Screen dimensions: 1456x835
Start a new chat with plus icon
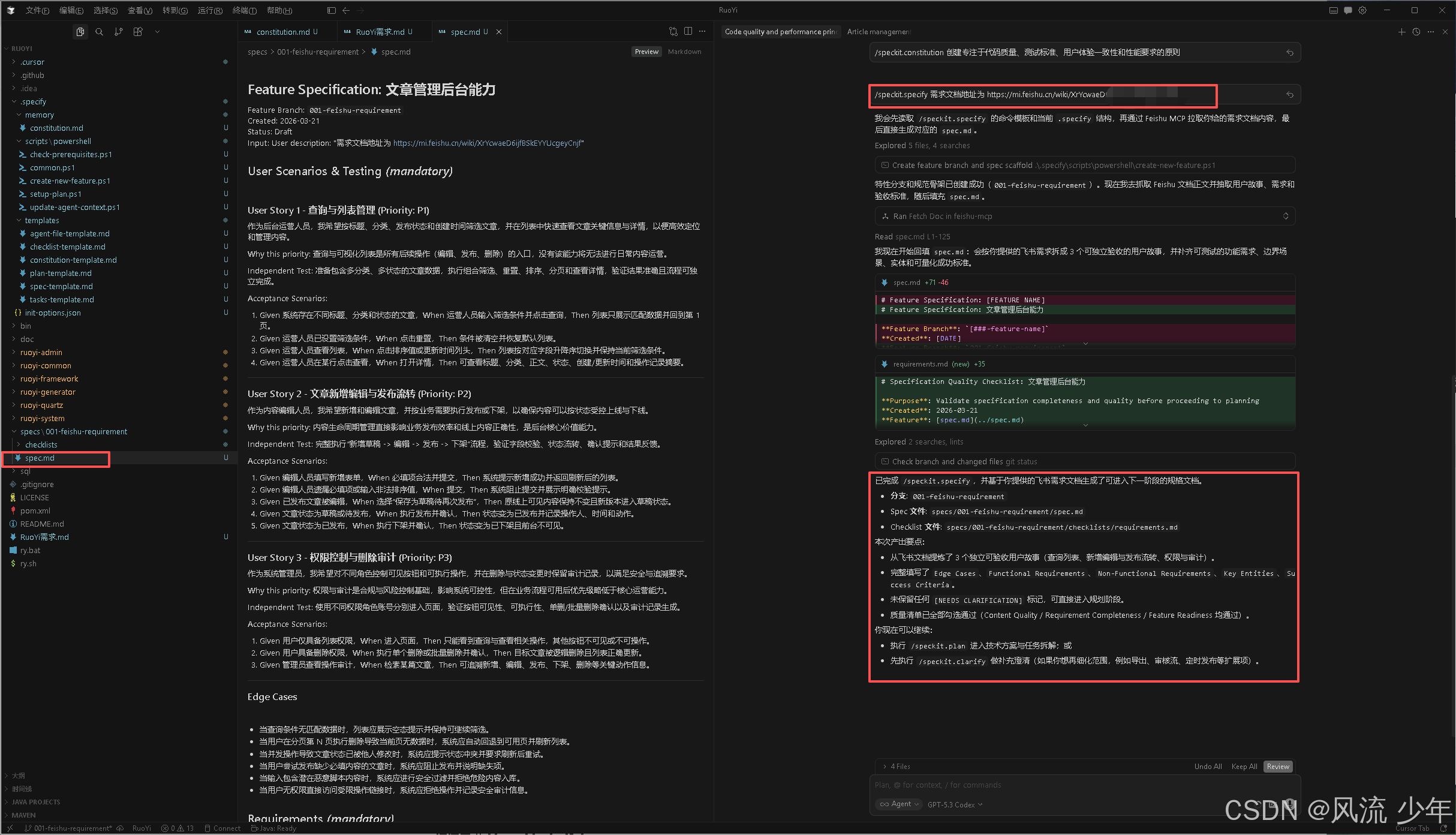(1401, 32)
